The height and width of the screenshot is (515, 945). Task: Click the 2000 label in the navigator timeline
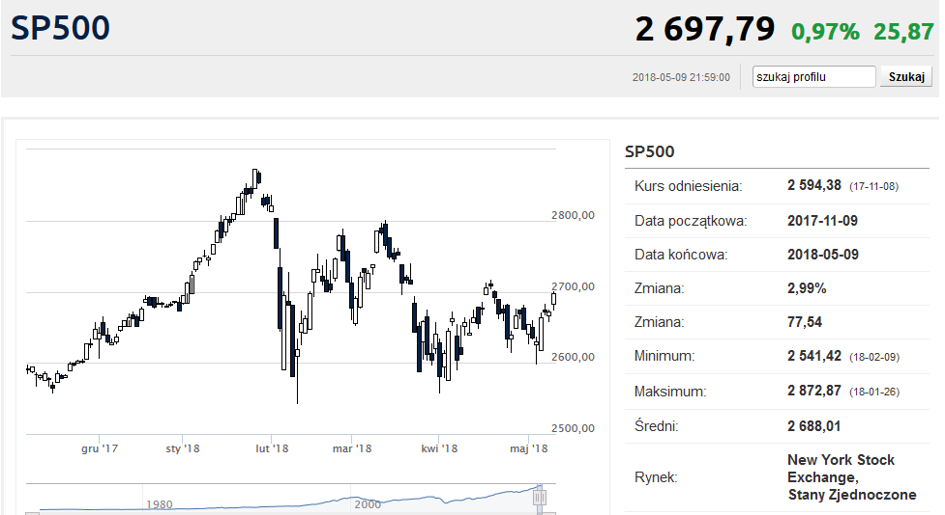pos(367,504)
